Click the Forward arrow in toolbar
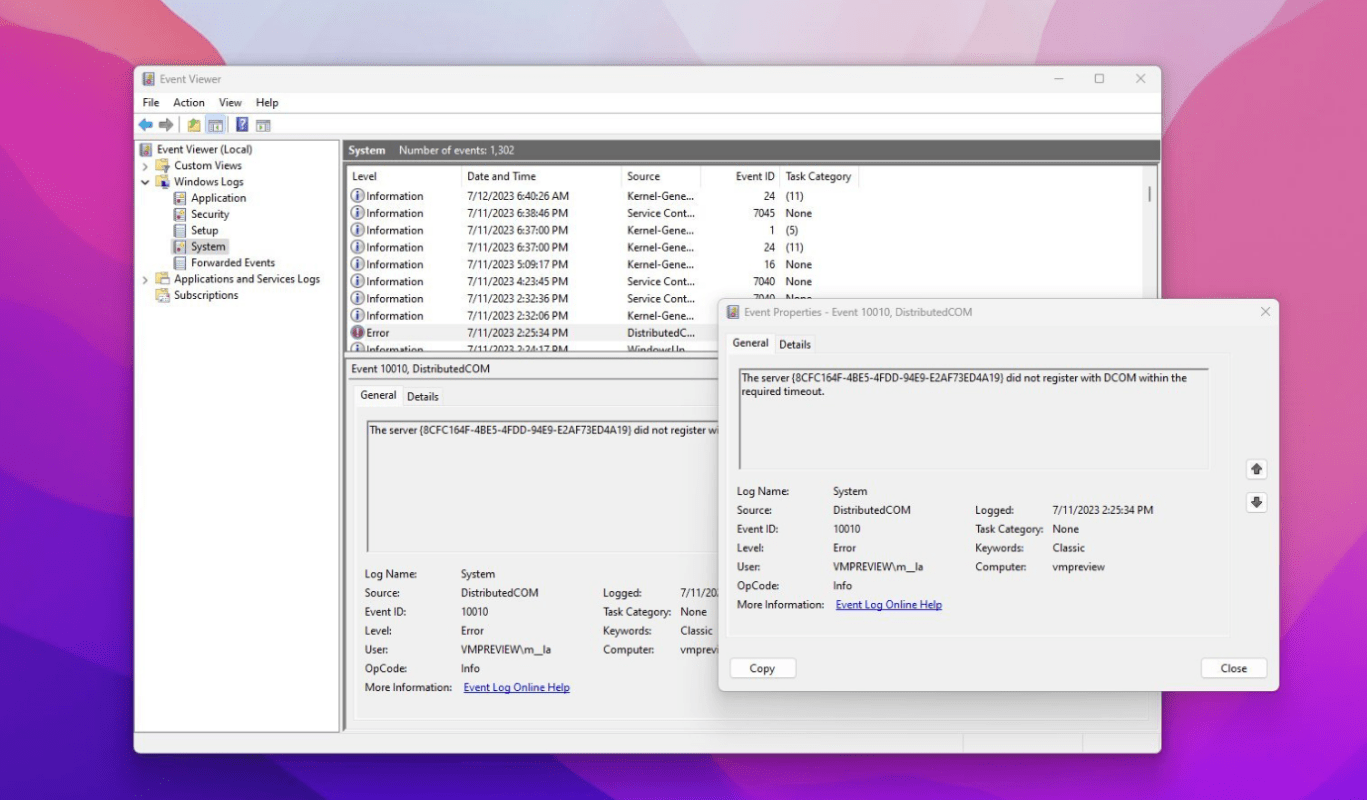 166,125
